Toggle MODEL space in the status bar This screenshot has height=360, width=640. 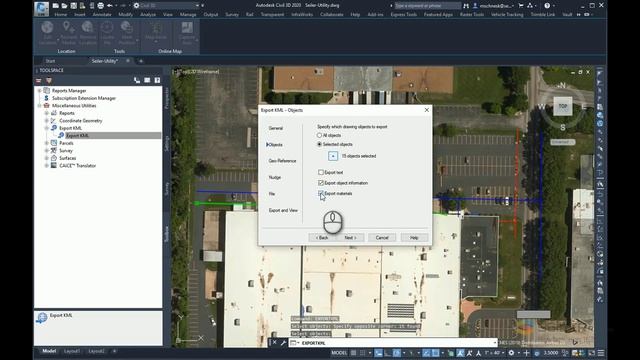[x=339, y=353]
